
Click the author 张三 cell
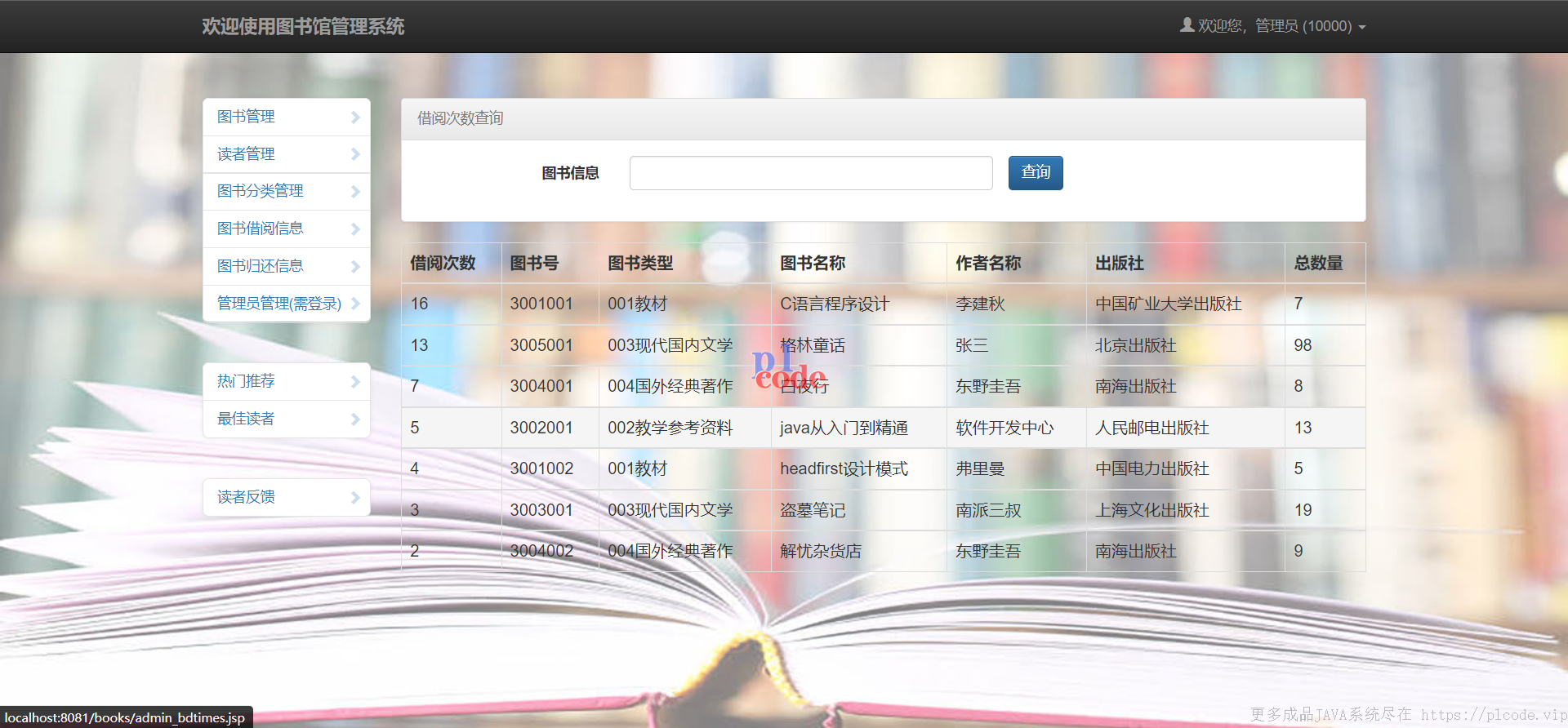[1016, 345]
